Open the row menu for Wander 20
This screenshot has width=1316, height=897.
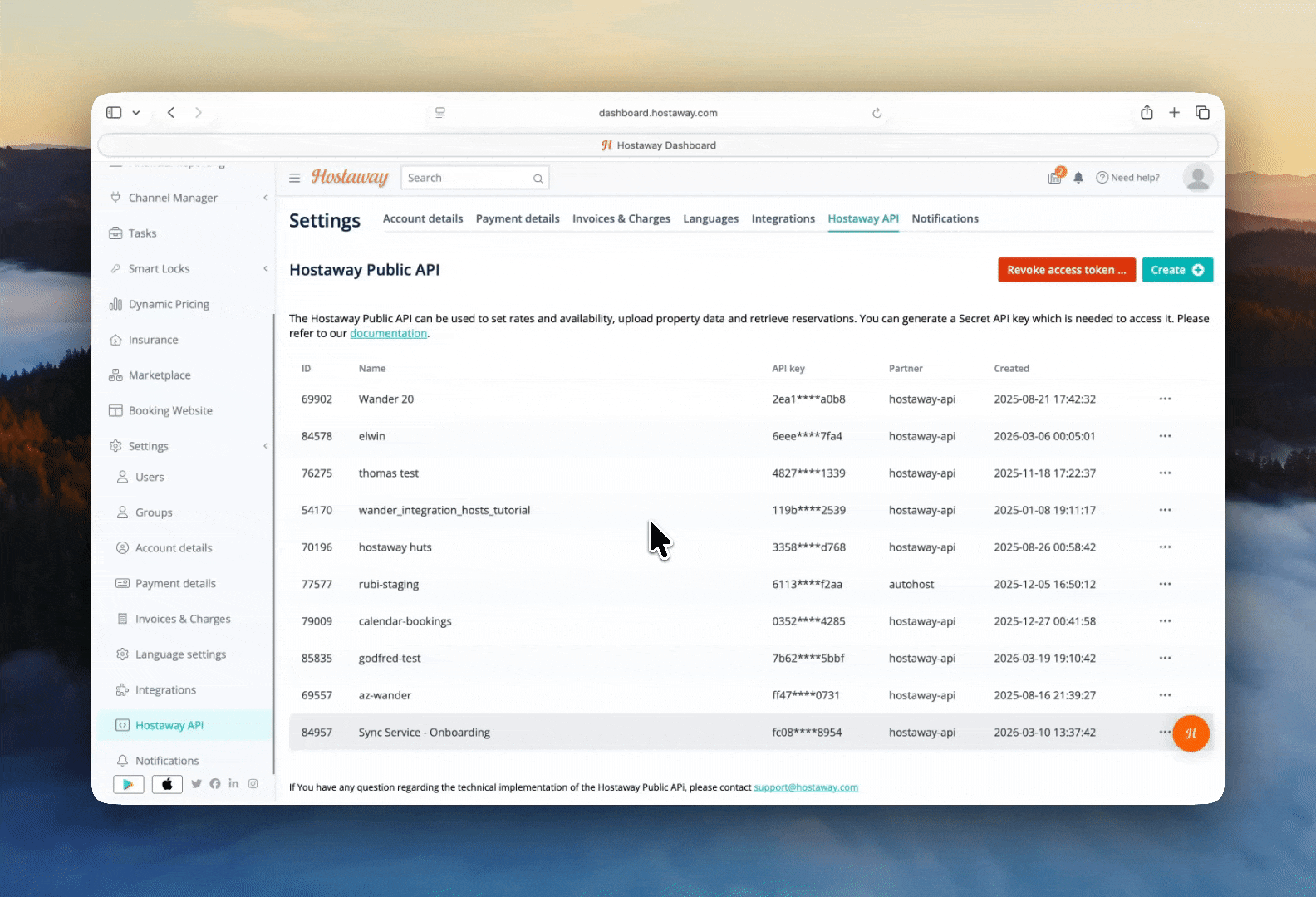tap(1165, 399)
